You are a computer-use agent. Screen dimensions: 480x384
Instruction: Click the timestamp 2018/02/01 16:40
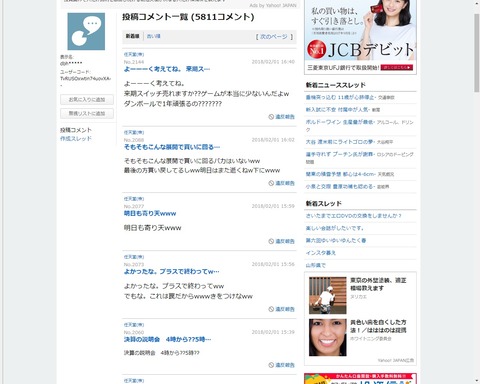[273, 62]
